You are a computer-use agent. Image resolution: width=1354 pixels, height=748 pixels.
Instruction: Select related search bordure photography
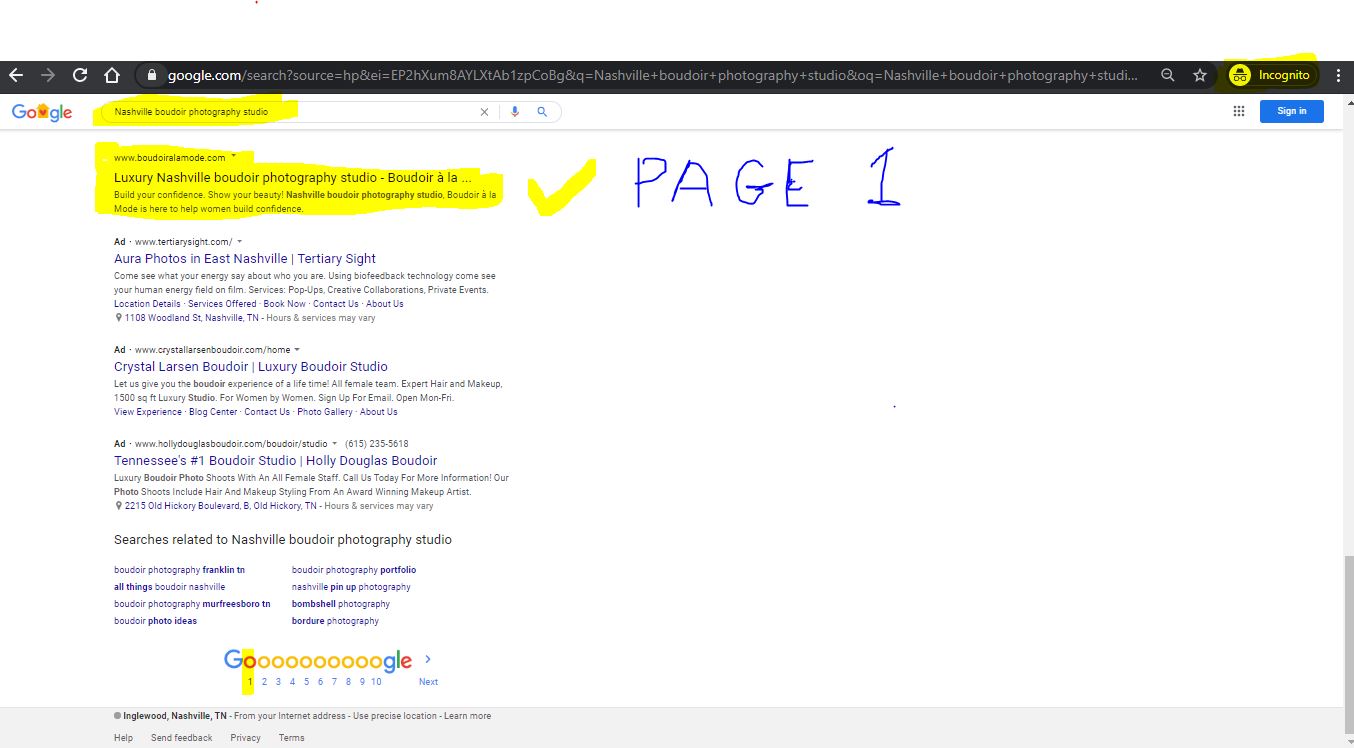(x=335, y=621)
